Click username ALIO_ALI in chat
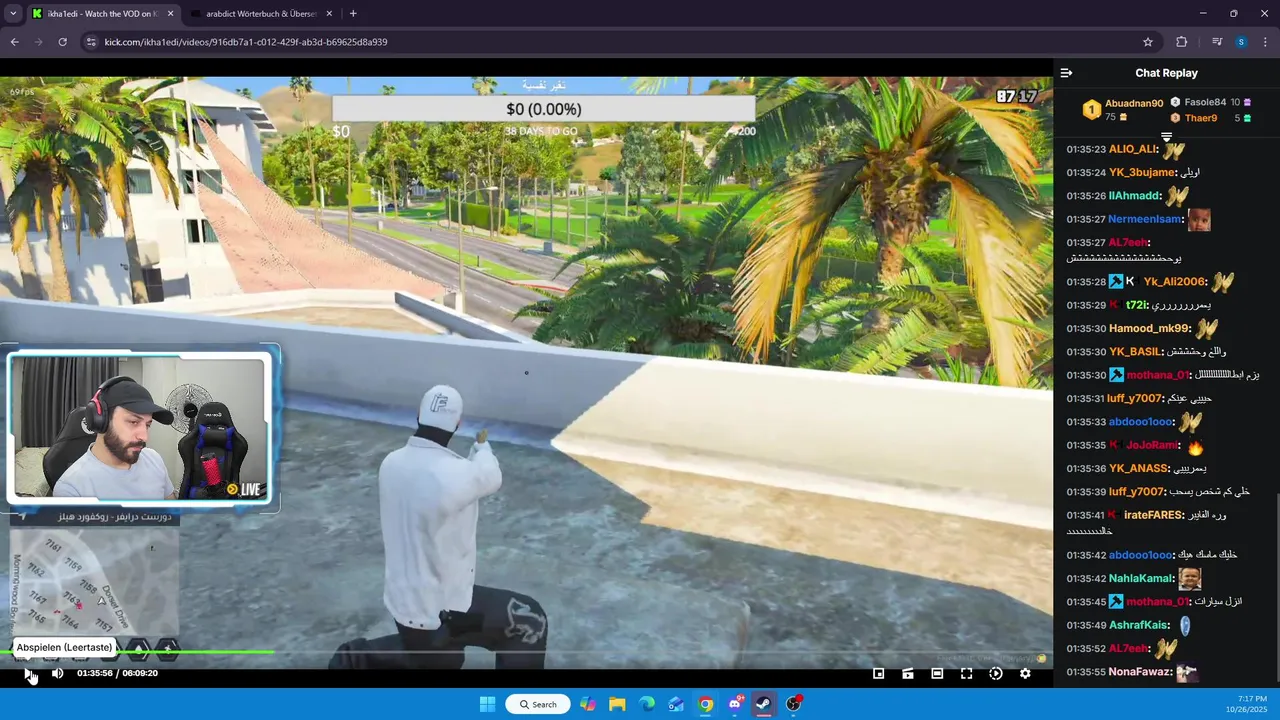 point(1133,149)
